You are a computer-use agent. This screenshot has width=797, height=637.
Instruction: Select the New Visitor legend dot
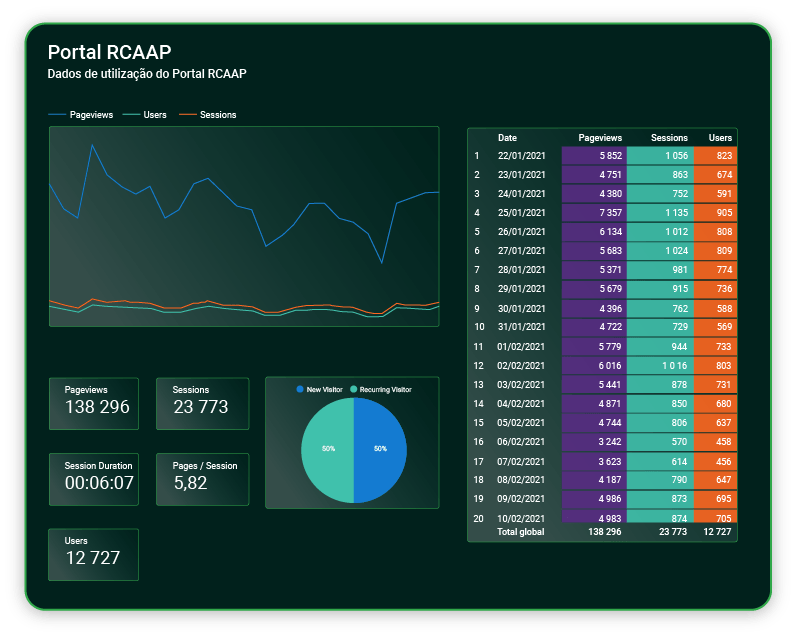(x=300, y=389)
